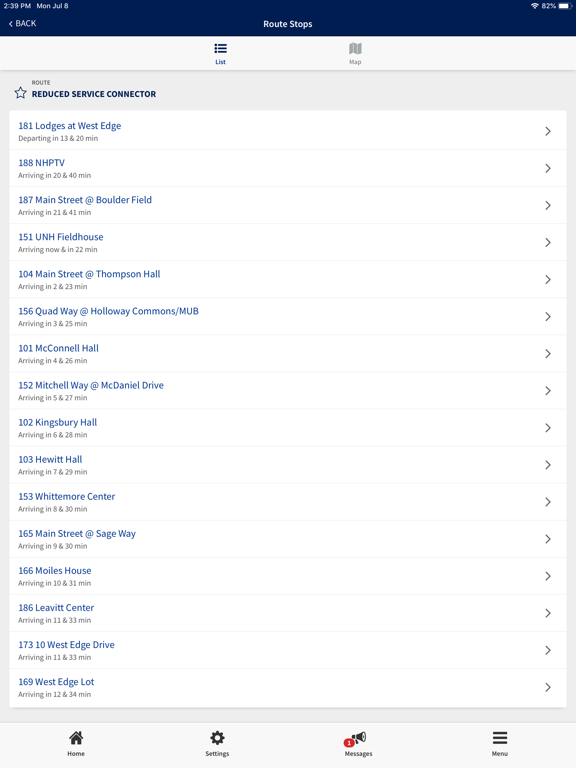Expand chevron for 102 Kingsbury Hall
The image size is (576, 768).
(x=548, y=428)
